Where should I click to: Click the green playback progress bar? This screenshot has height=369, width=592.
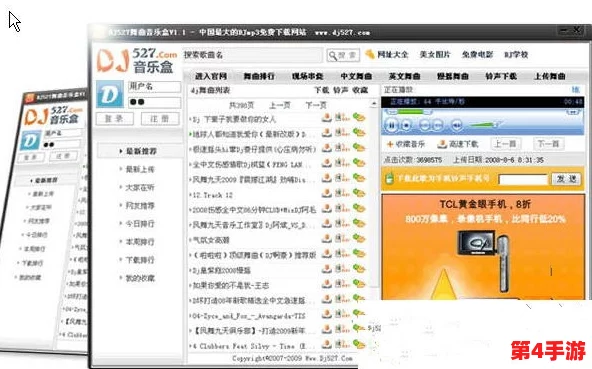pos(410,112)
